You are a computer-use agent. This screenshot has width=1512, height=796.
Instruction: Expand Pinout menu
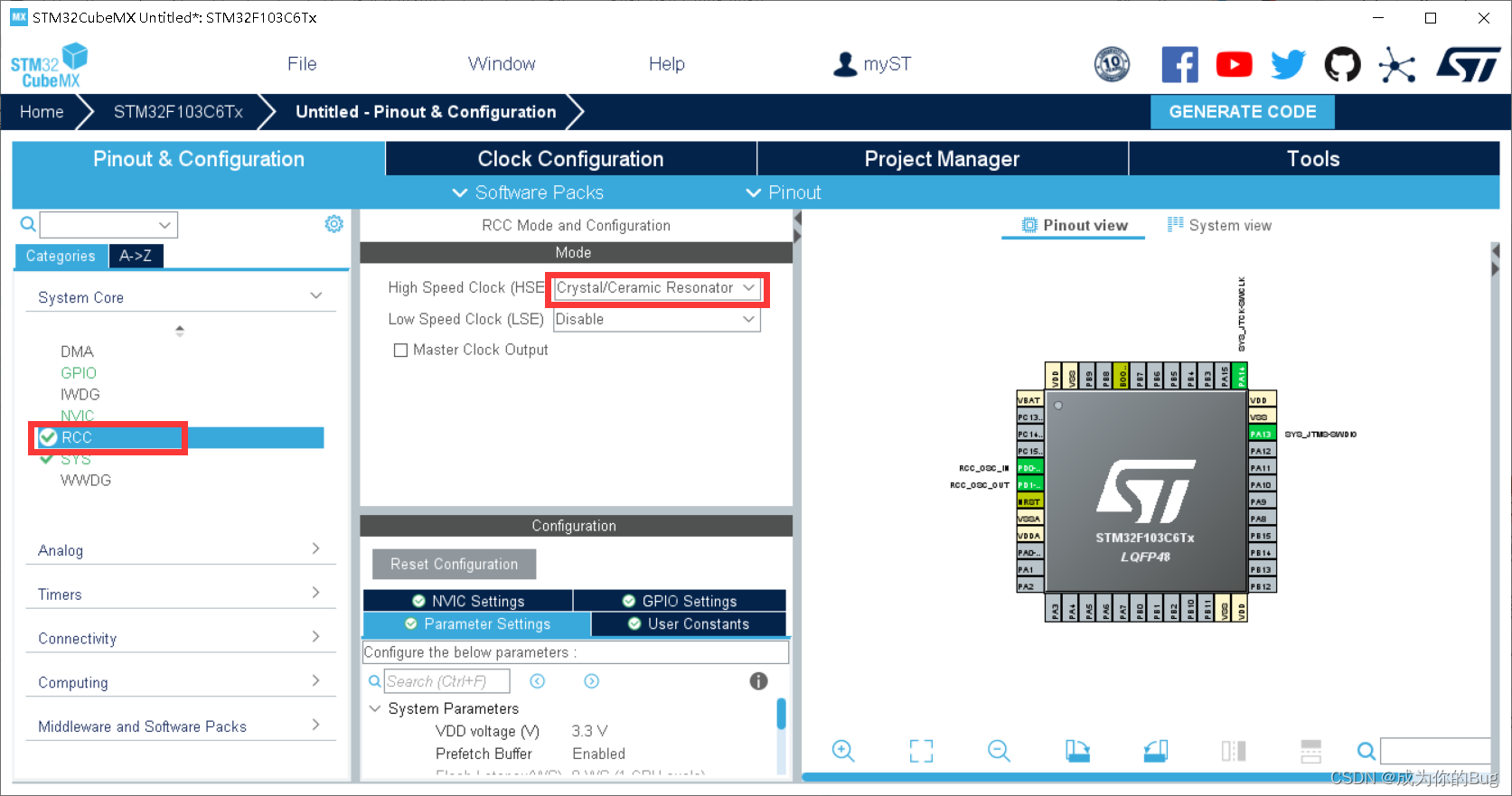tap(783, 192)
